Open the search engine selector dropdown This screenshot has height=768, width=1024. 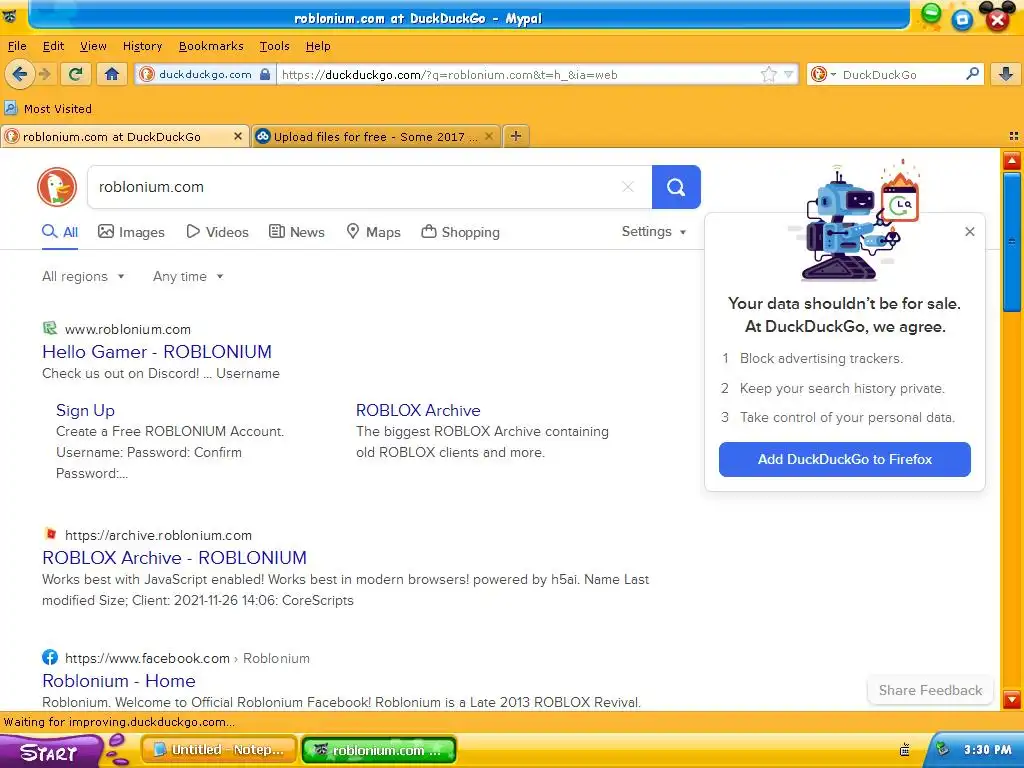click(x=824, y=74)
